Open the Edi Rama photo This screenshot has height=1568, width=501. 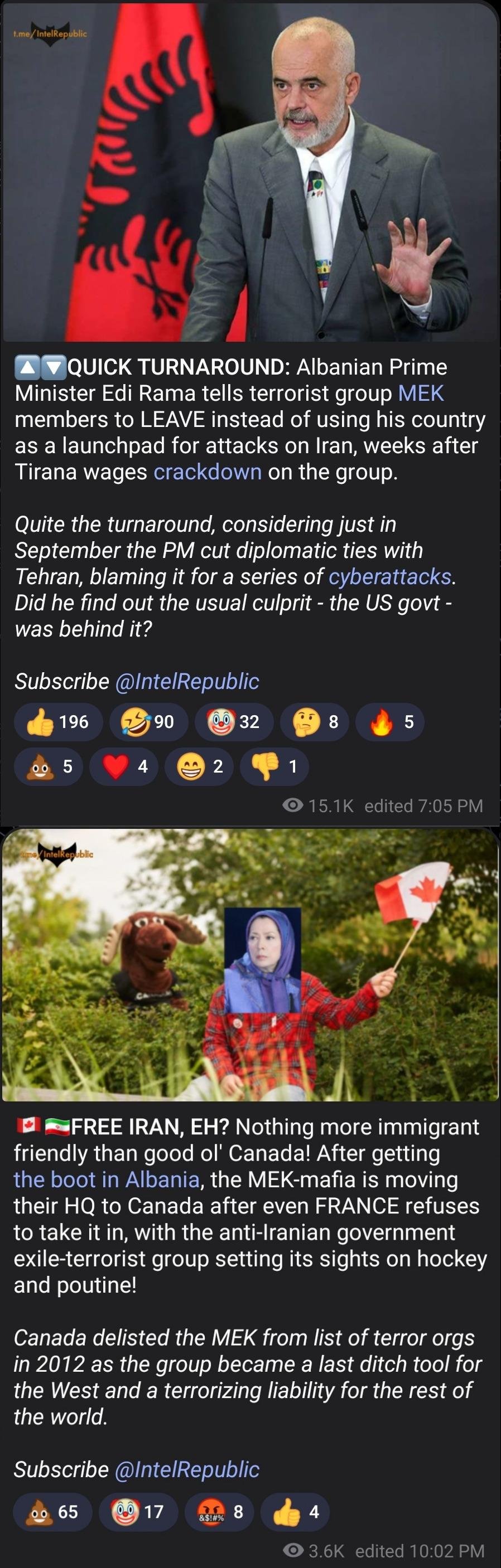coord(250,171)
